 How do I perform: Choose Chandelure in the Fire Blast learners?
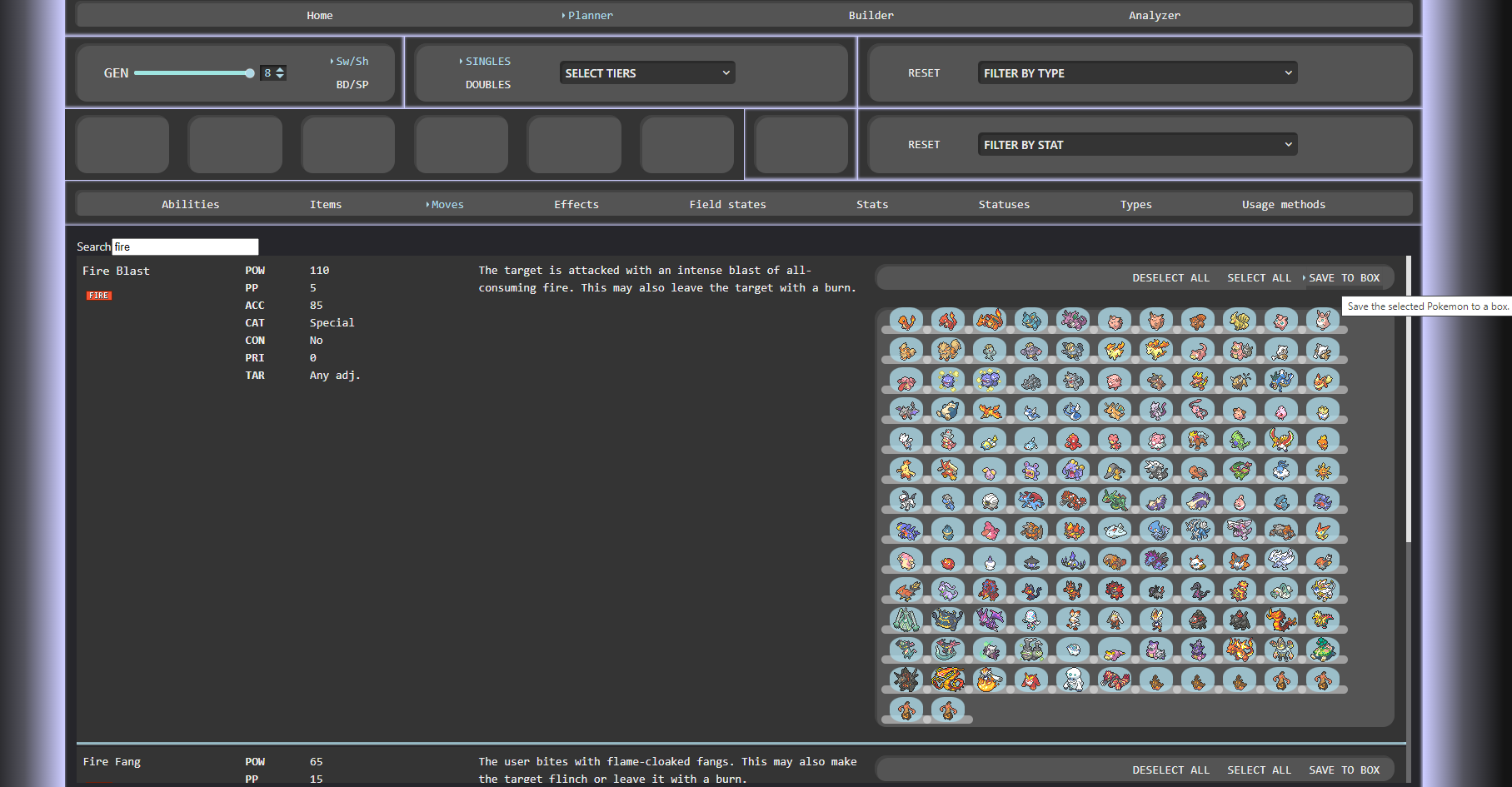1073,560
